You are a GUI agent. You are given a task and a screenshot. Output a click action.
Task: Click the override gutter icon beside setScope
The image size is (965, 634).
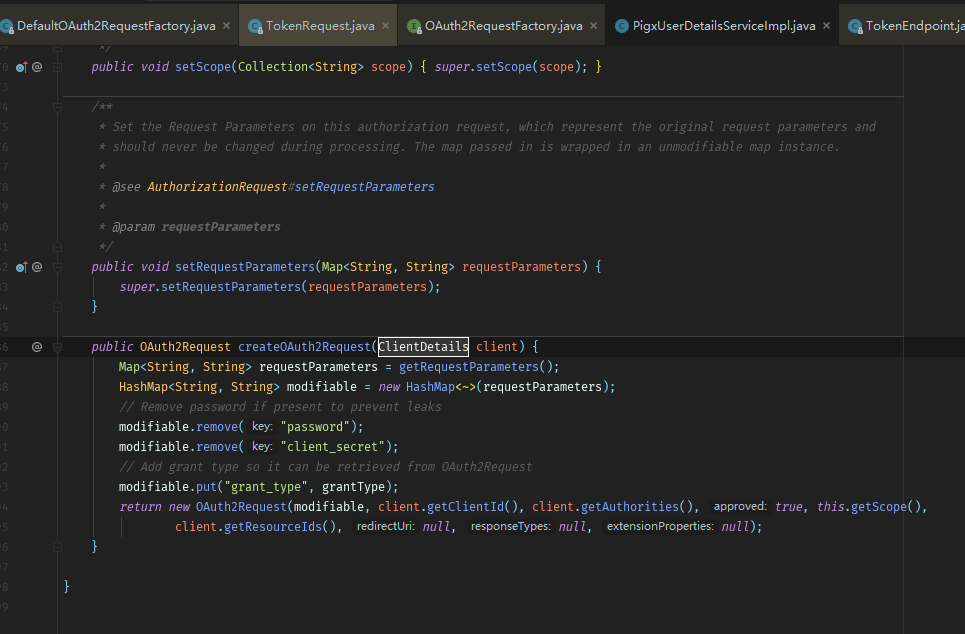[x=21, y=67]
